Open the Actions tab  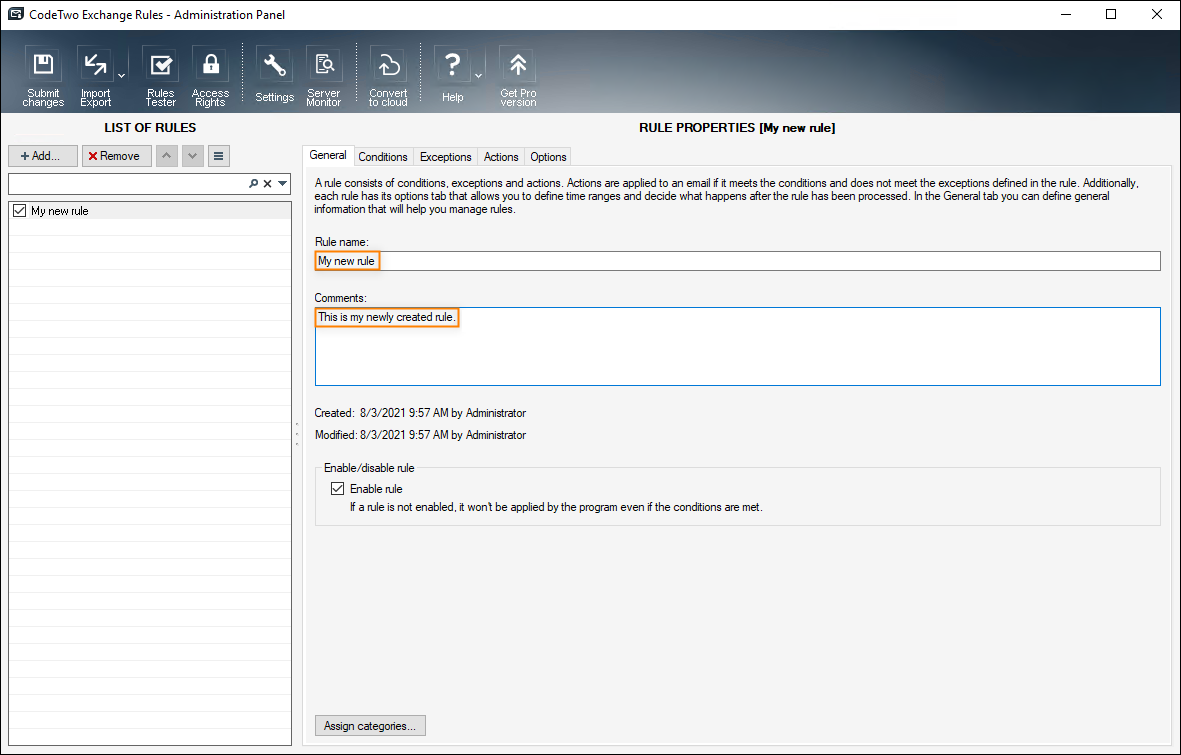(501, 157)
